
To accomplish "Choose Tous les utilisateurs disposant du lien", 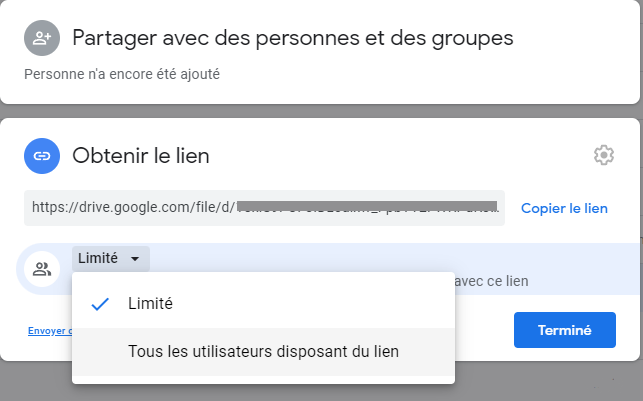I will [x=263, y=352].
